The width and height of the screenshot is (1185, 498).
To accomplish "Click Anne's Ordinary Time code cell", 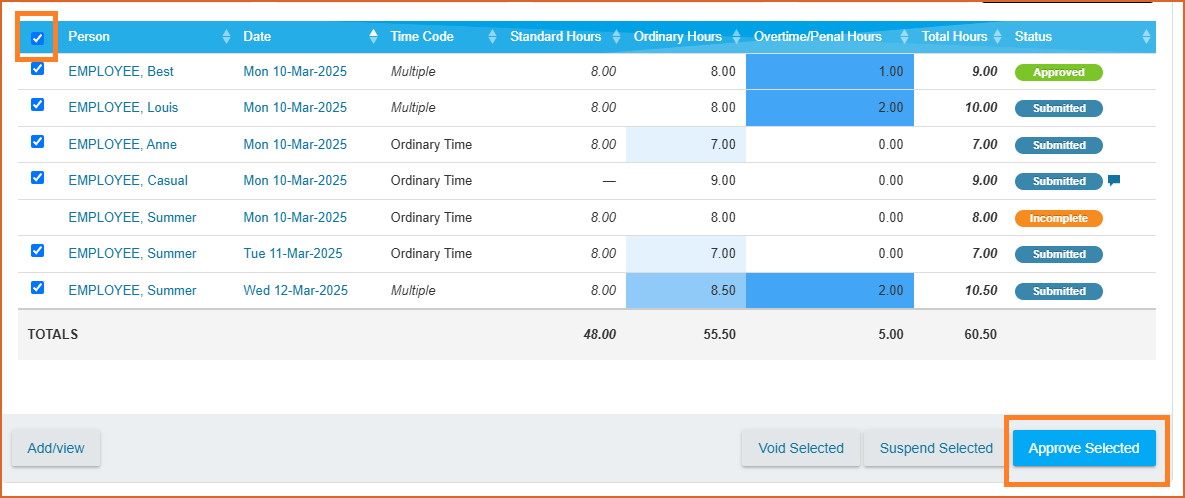I will click(431, 144).
